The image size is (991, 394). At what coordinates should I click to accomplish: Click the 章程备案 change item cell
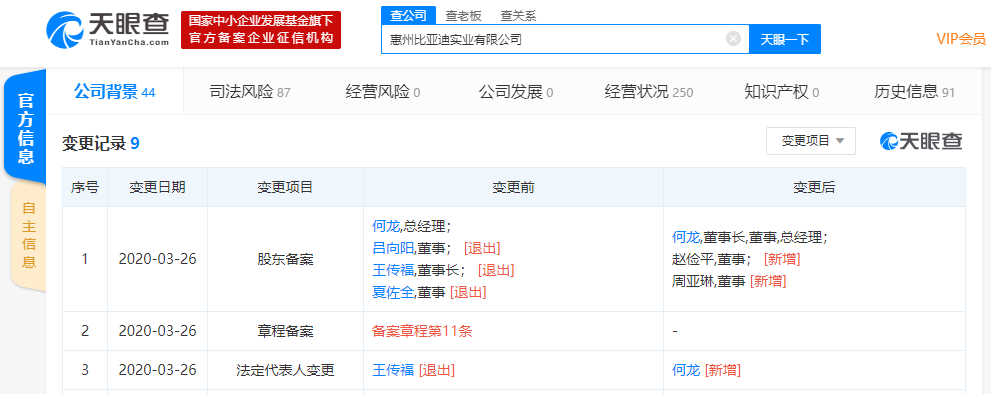[x=285, y=331]
